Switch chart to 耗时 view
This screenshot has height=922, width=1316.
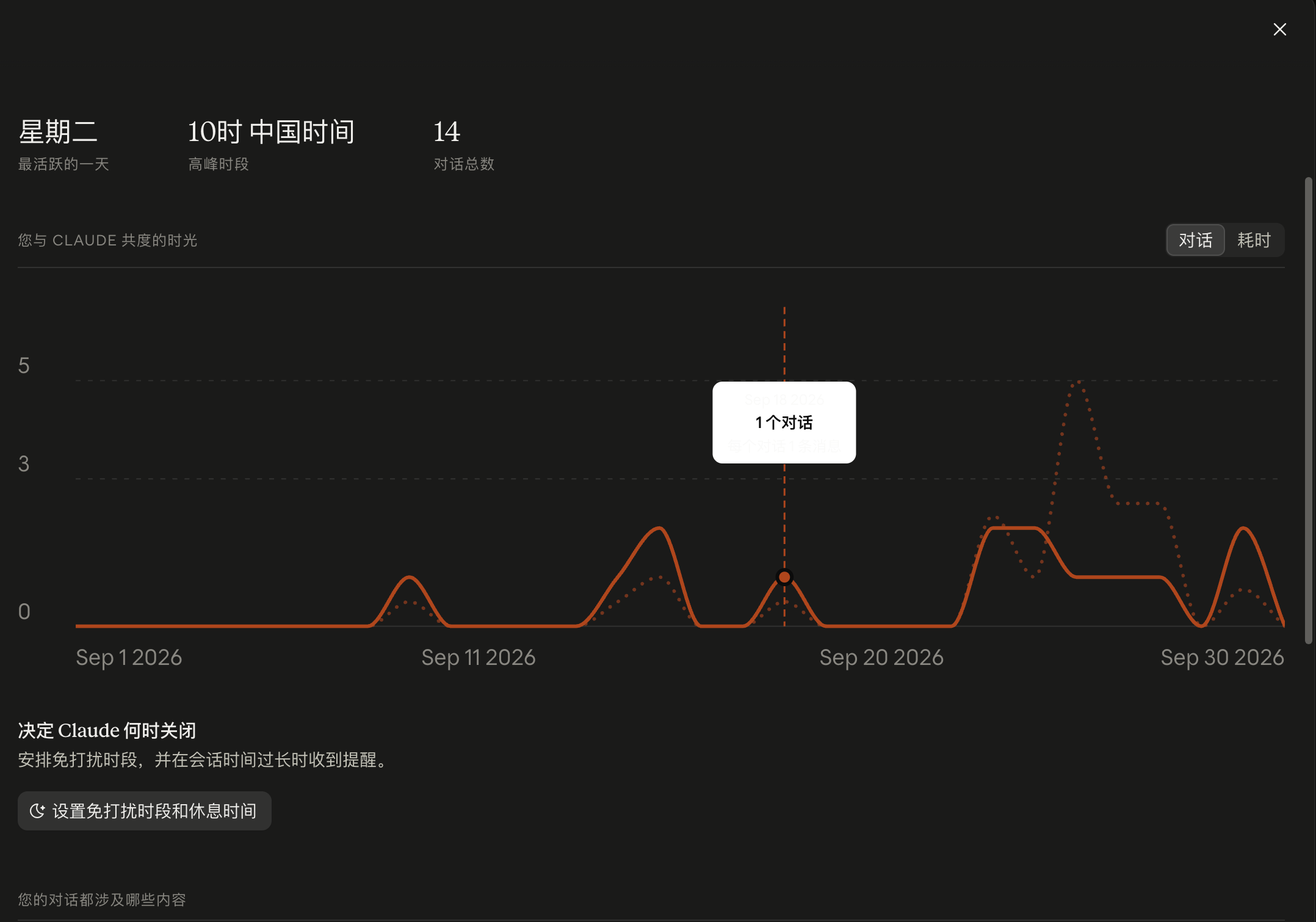coord(1254,240)
